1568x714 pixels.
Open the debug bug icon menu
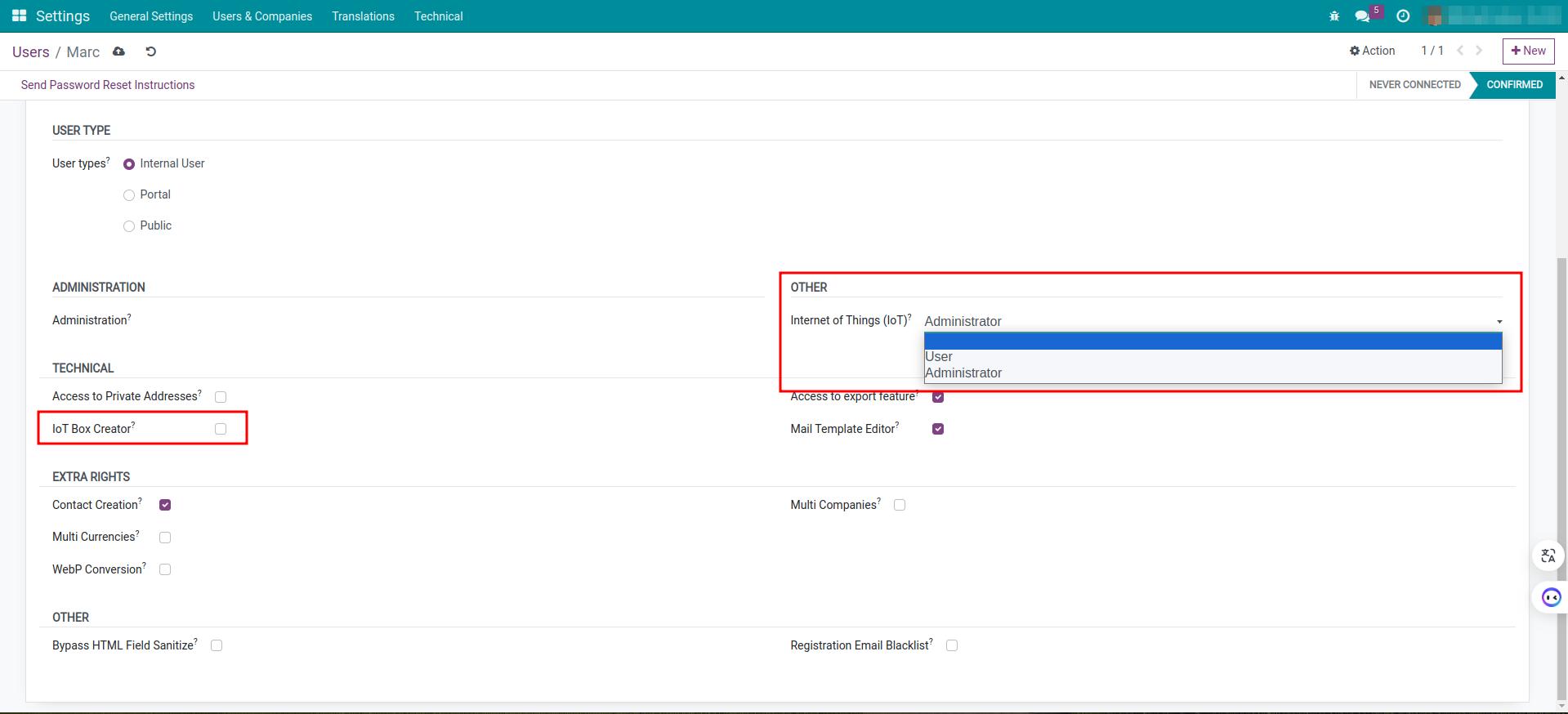pos(1334,16)
